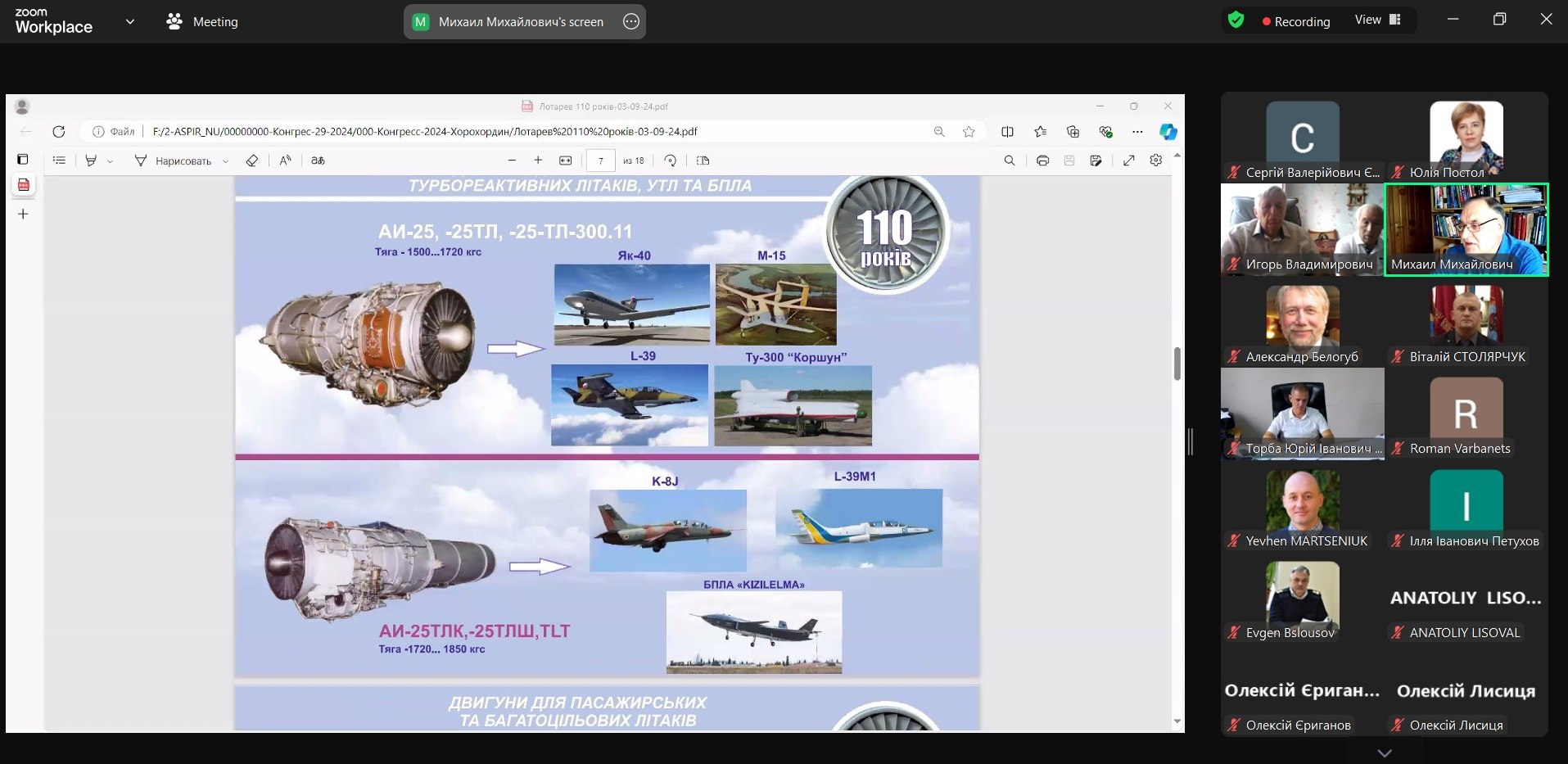This screenshot has width=1568, height=764.
Task: Expand the highlighter options dropdown arrow
Action: point(111,161)
